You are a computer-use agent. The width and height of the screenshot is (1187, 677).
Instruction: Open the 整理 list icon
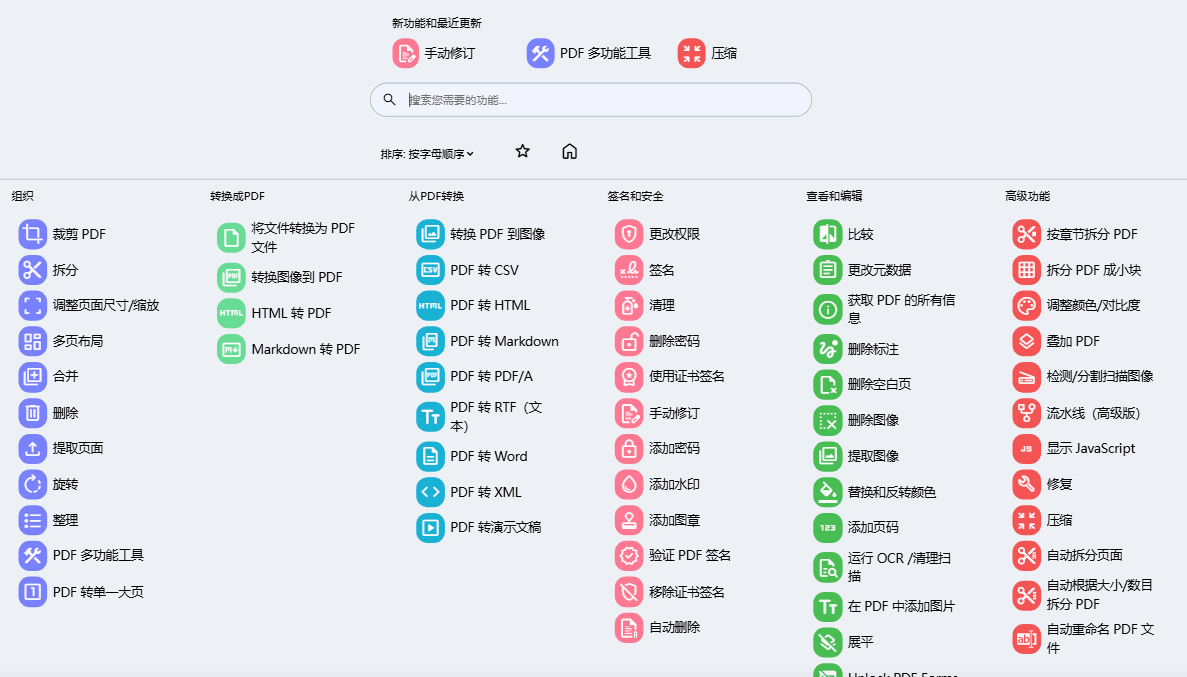point(33,520)
